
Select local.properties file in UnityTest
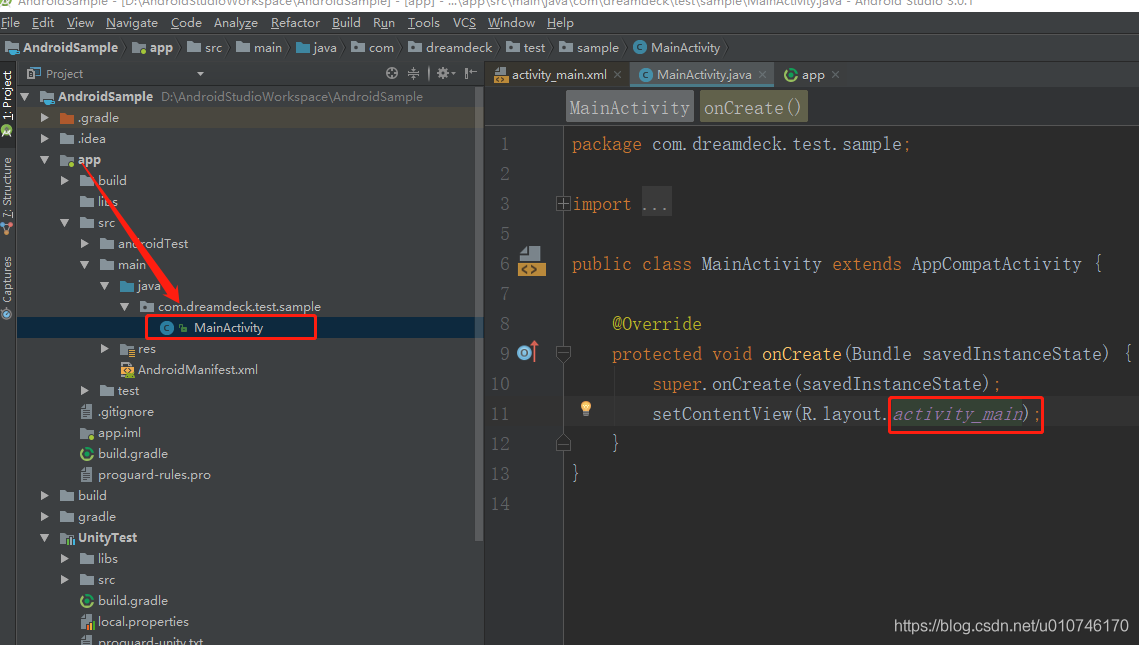coord(143,622)
